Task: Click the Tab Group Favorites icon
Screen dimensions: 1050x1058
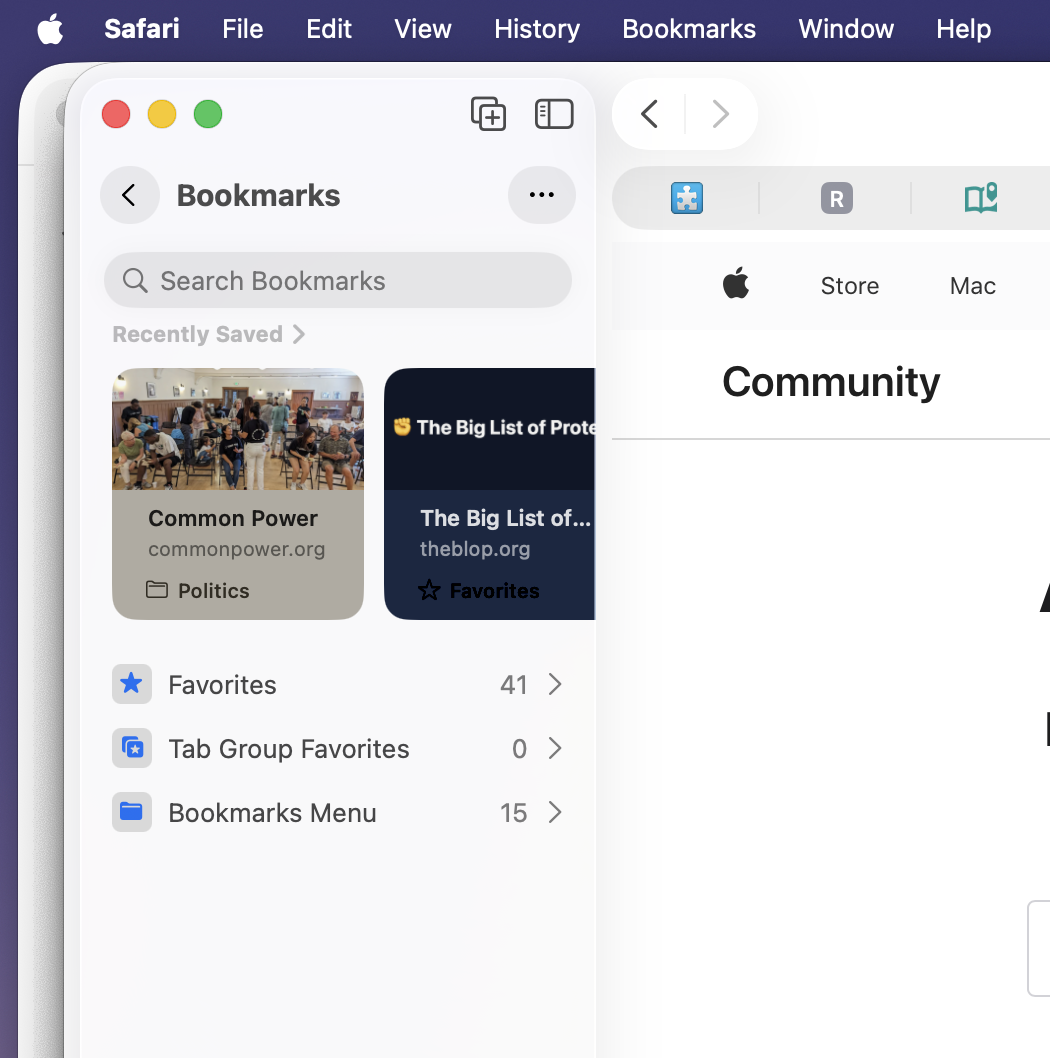Action: [132, 748]
